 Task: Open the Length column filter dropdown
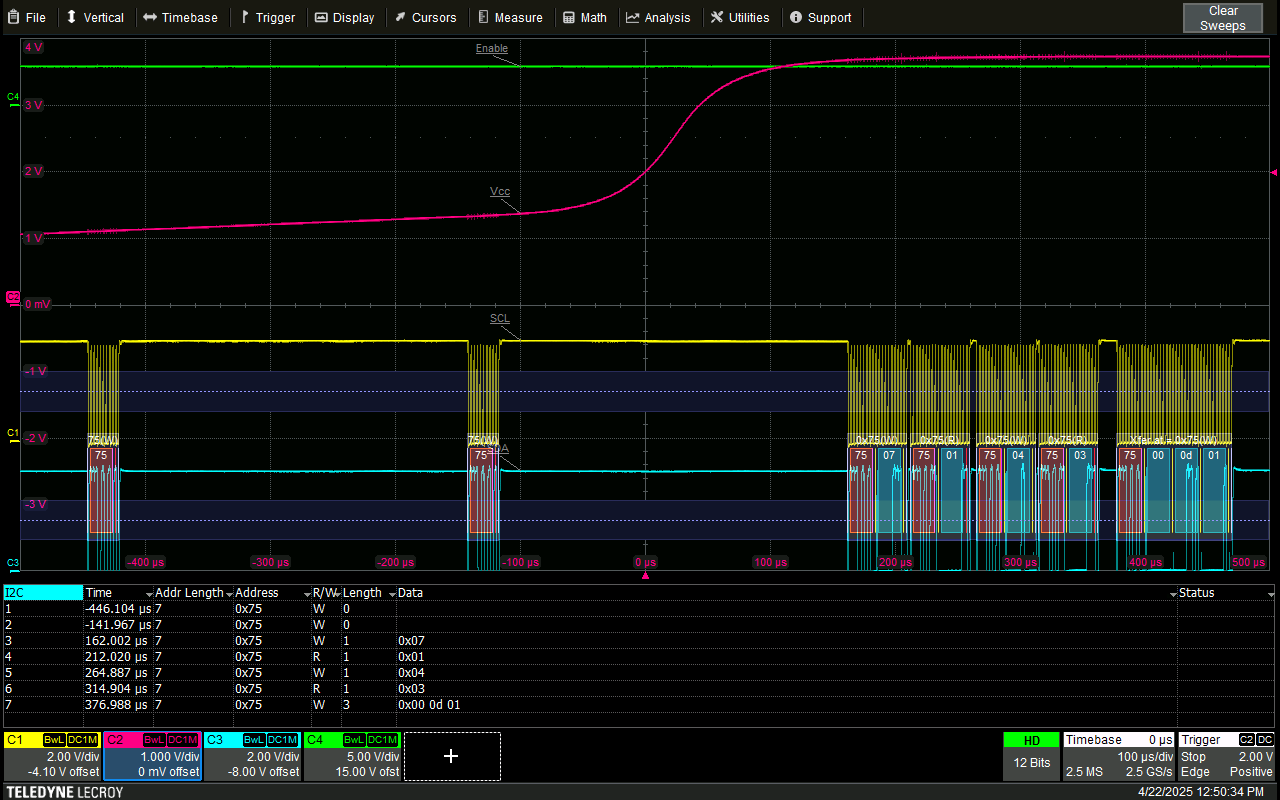392,593
